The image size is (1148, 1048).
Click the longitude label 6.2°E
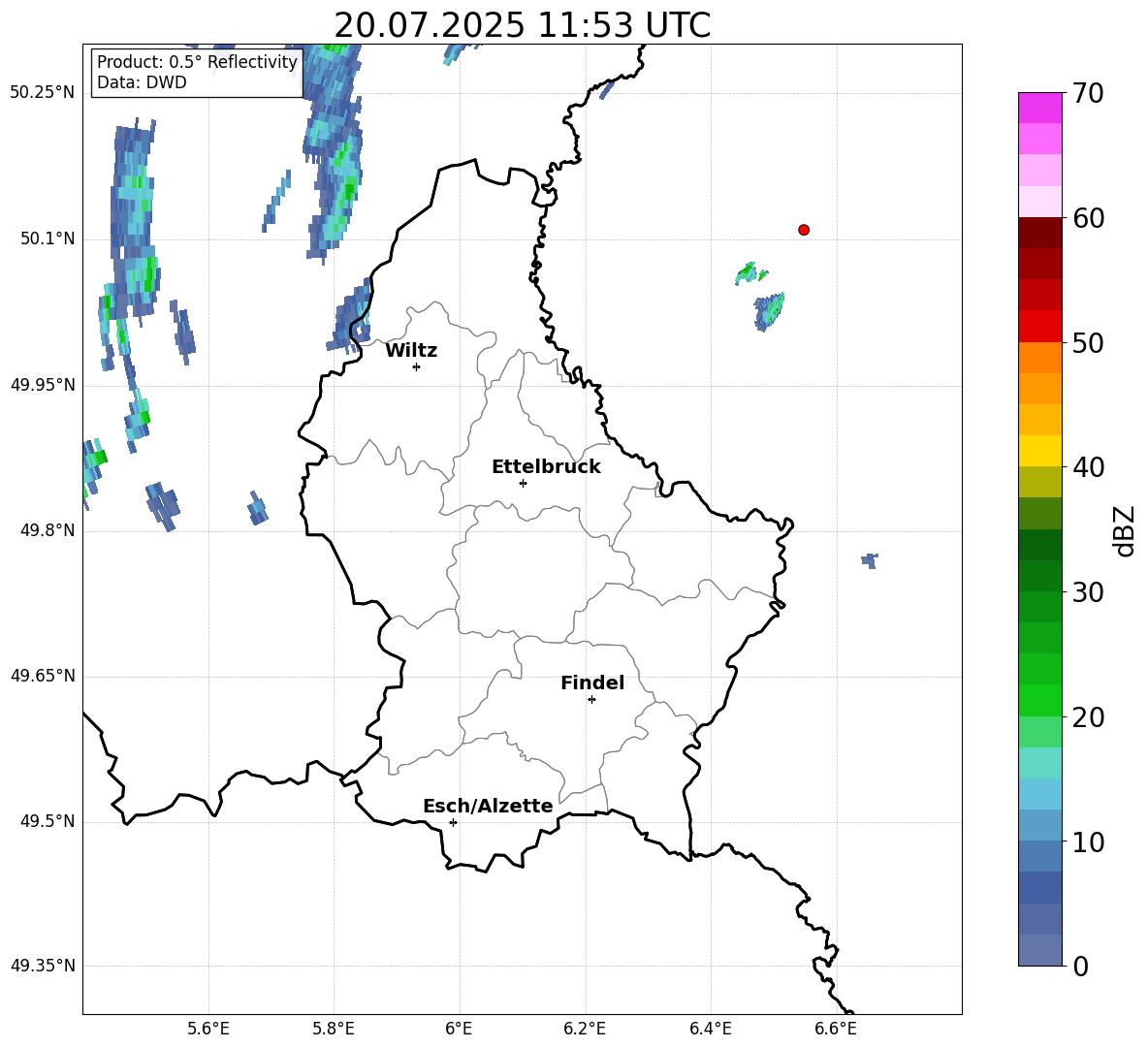(585, 1029)
